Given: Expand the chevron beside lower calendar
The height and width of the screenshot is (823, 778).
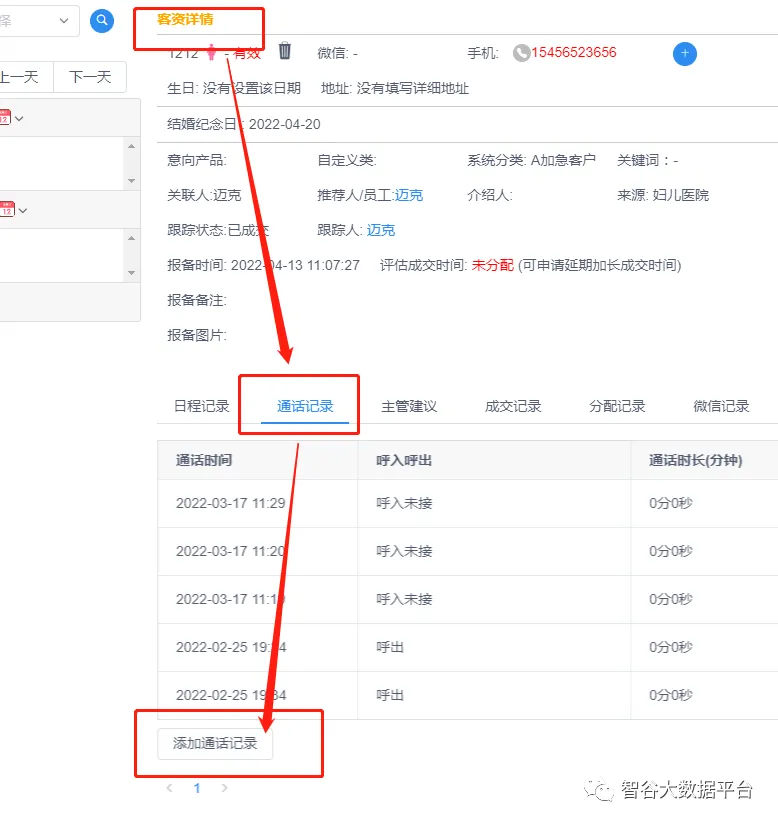Looking at the screenshot, I should point(23,210).
